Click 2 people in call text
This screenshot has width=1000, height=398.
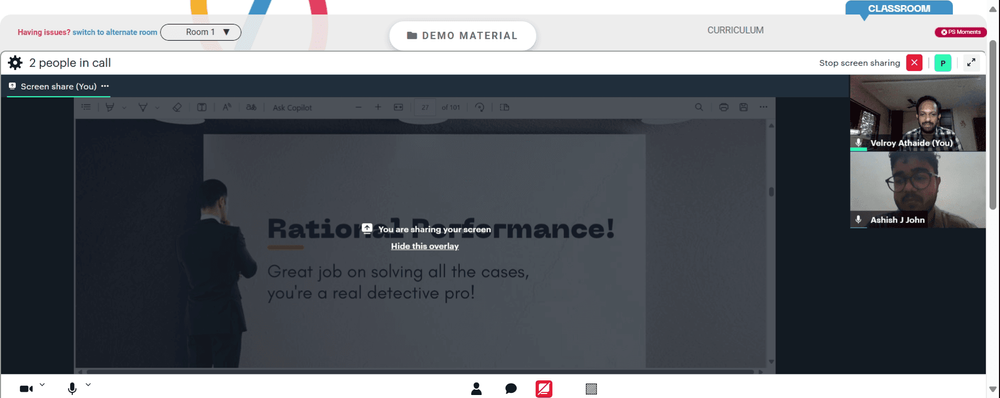click(x=70, y=63)
